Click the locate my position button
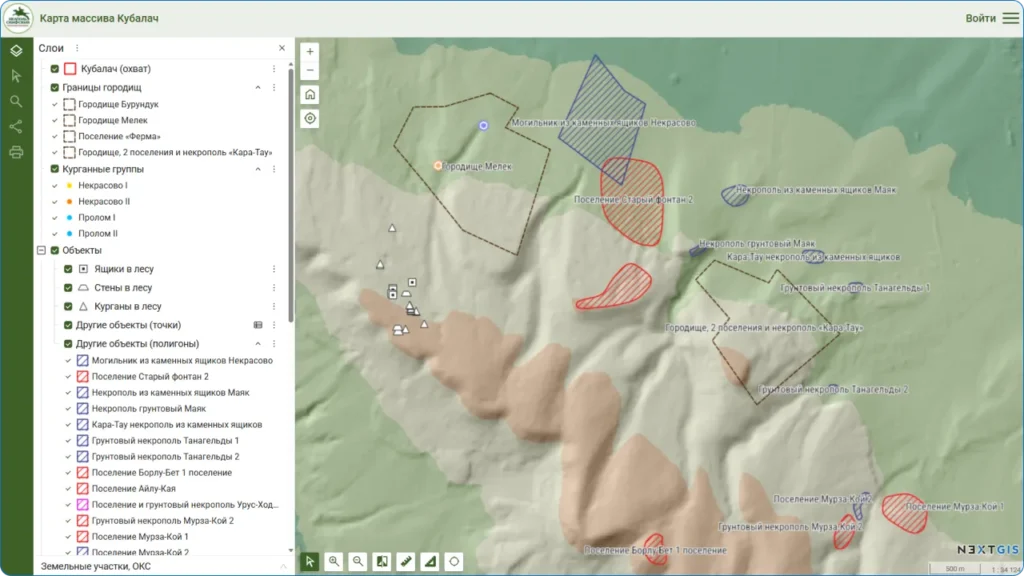 point(310,118)
